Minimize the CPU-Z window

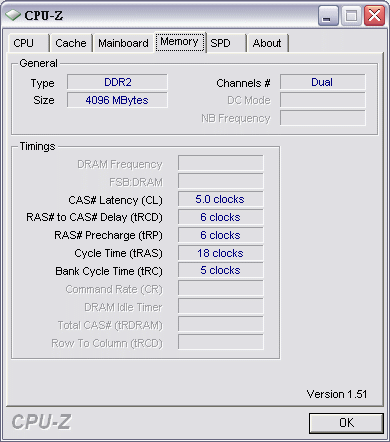click(328, 16)
